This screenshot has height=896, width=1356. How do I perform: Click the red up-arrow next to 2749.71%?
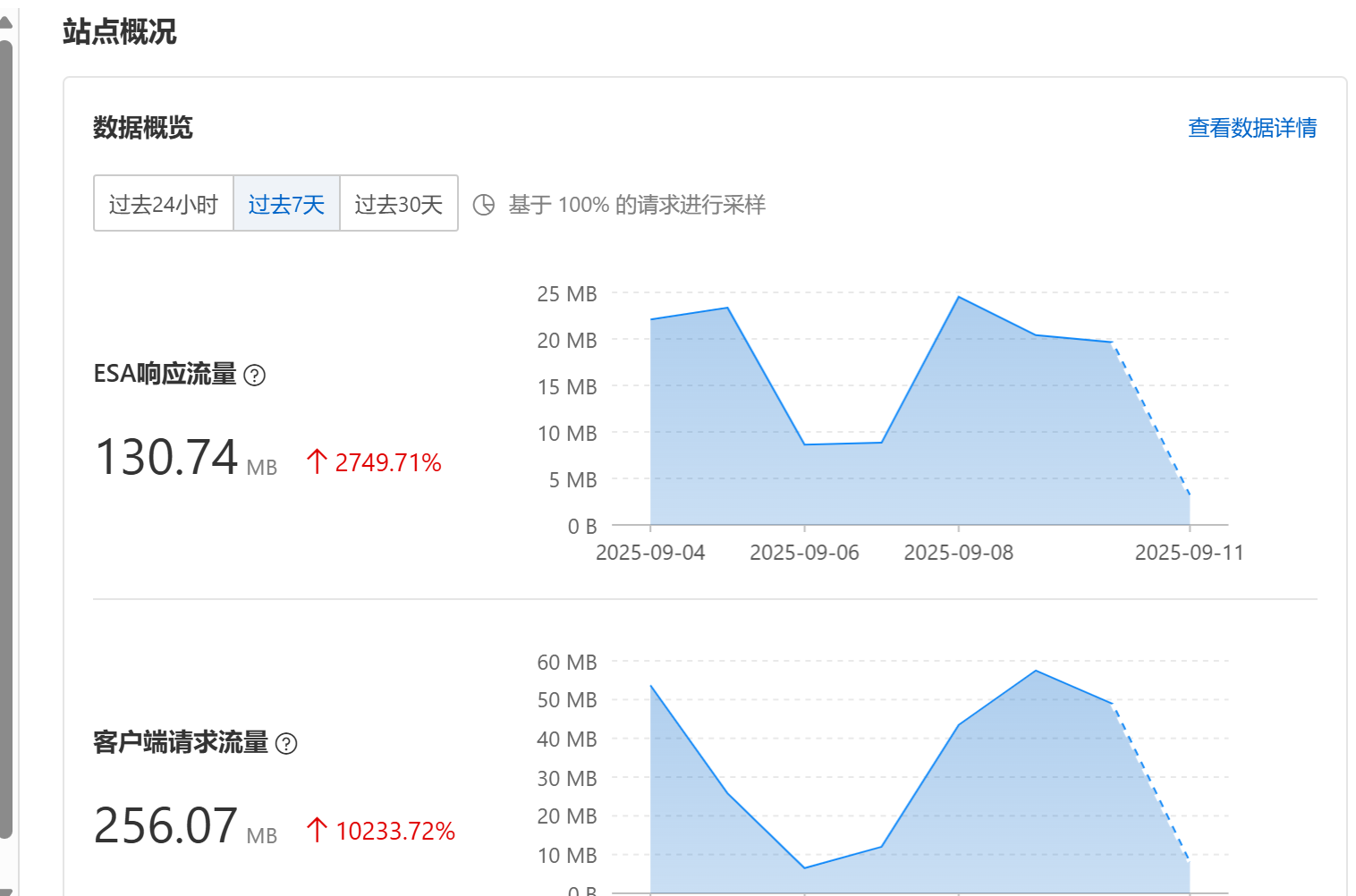(317, 461)
